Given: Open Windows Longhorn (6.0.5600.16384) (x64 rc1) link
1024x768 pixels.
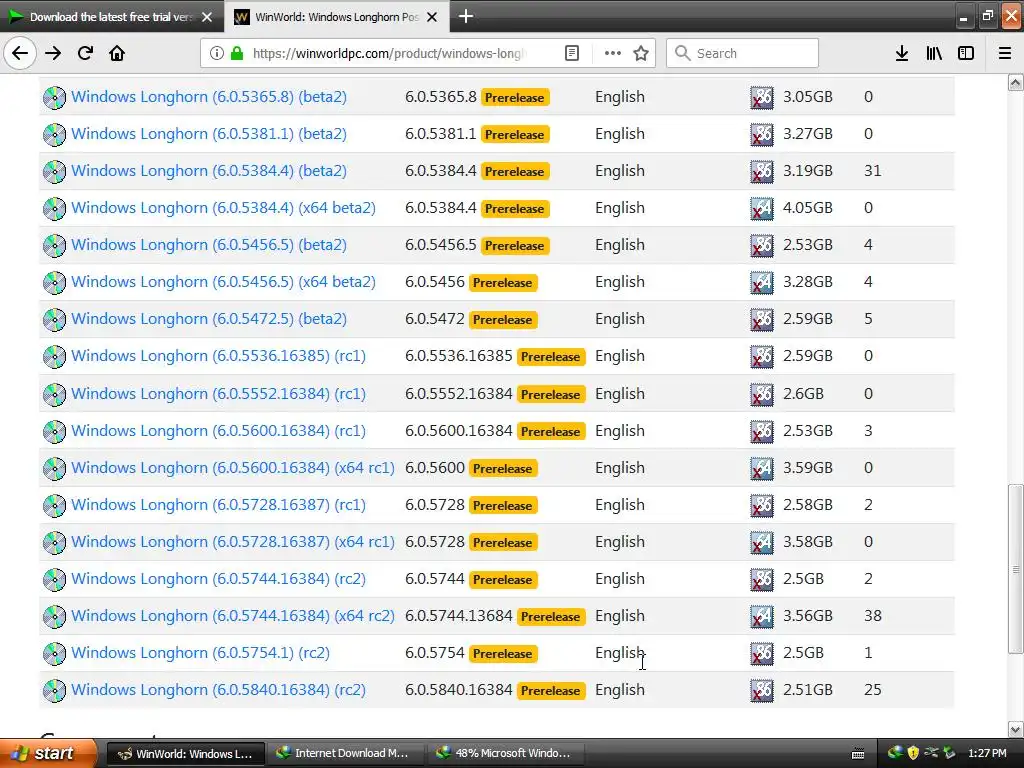Looking at the screenshot, I should [x=233, y=468].
